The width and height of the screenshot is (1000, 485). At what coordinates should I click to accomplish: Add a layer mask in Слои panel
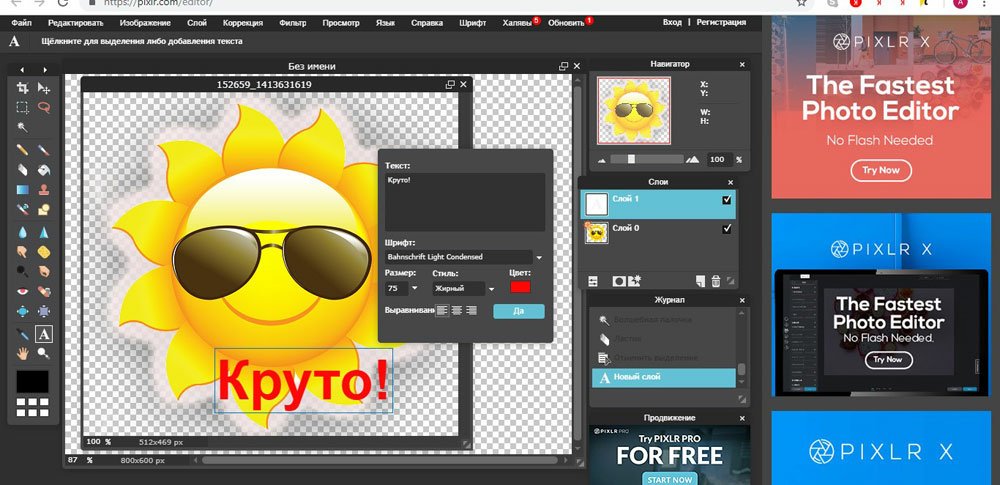coord(618,282)
